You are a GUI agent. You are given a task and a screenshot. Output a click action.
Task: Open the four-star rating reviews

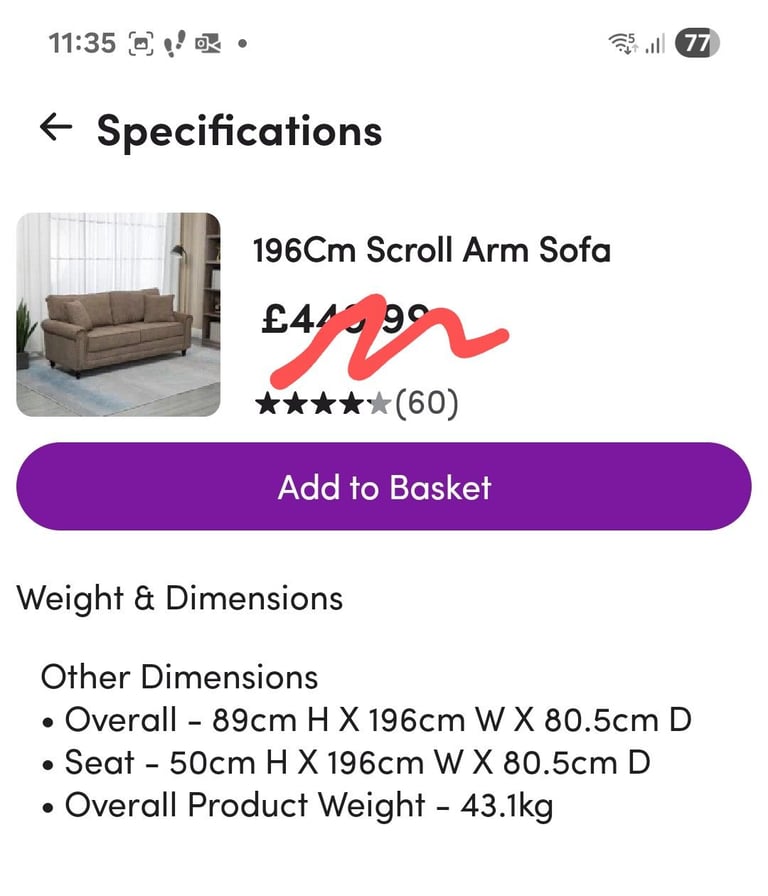(x=323, y=405)
